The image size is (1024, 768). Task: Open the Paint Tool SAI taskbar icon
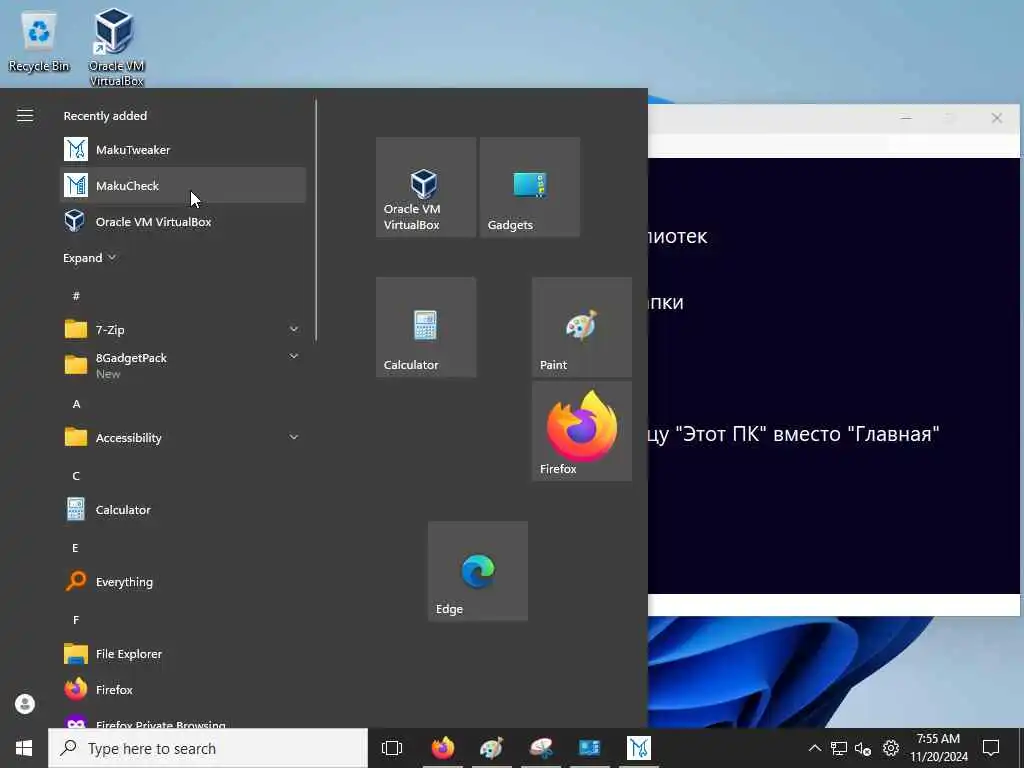click(x=541, y=748)
